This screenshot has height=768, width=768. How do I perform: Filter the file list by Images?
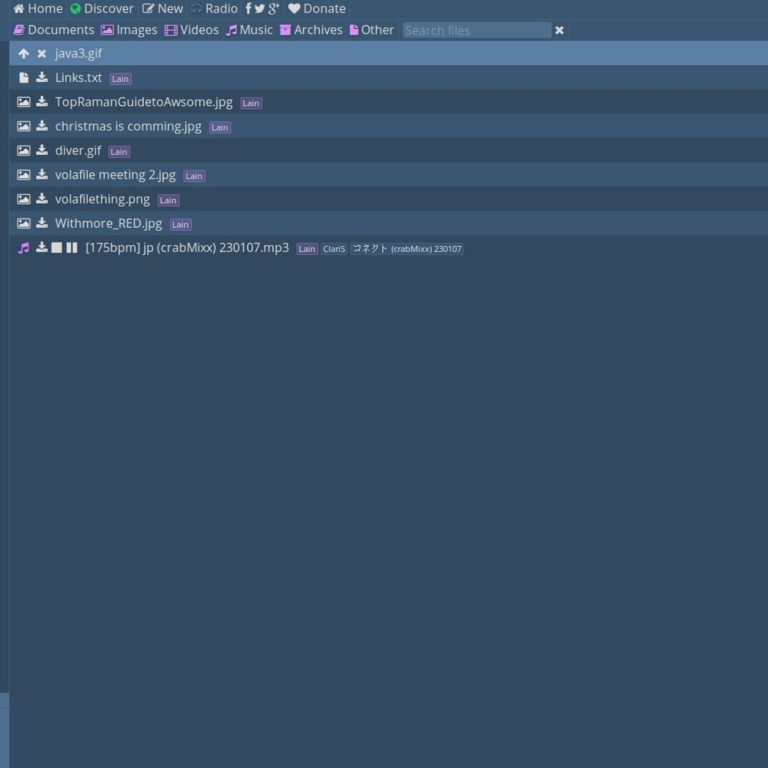tap(129, 30)
